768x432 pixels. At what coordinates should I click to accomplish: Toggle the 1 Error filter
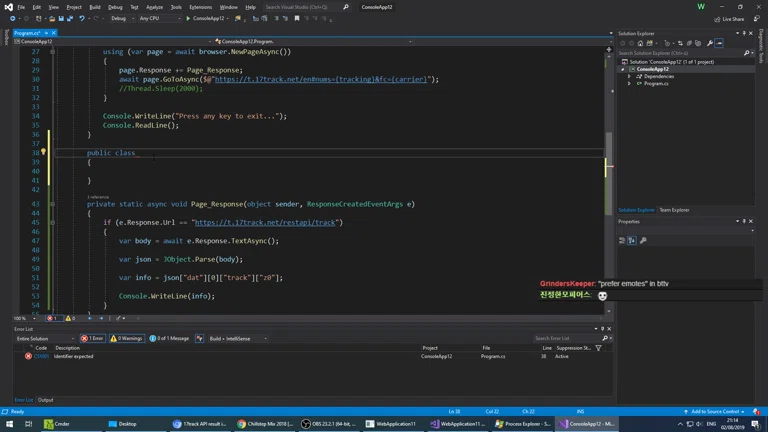pyautogui.click(x=92, y=338)
